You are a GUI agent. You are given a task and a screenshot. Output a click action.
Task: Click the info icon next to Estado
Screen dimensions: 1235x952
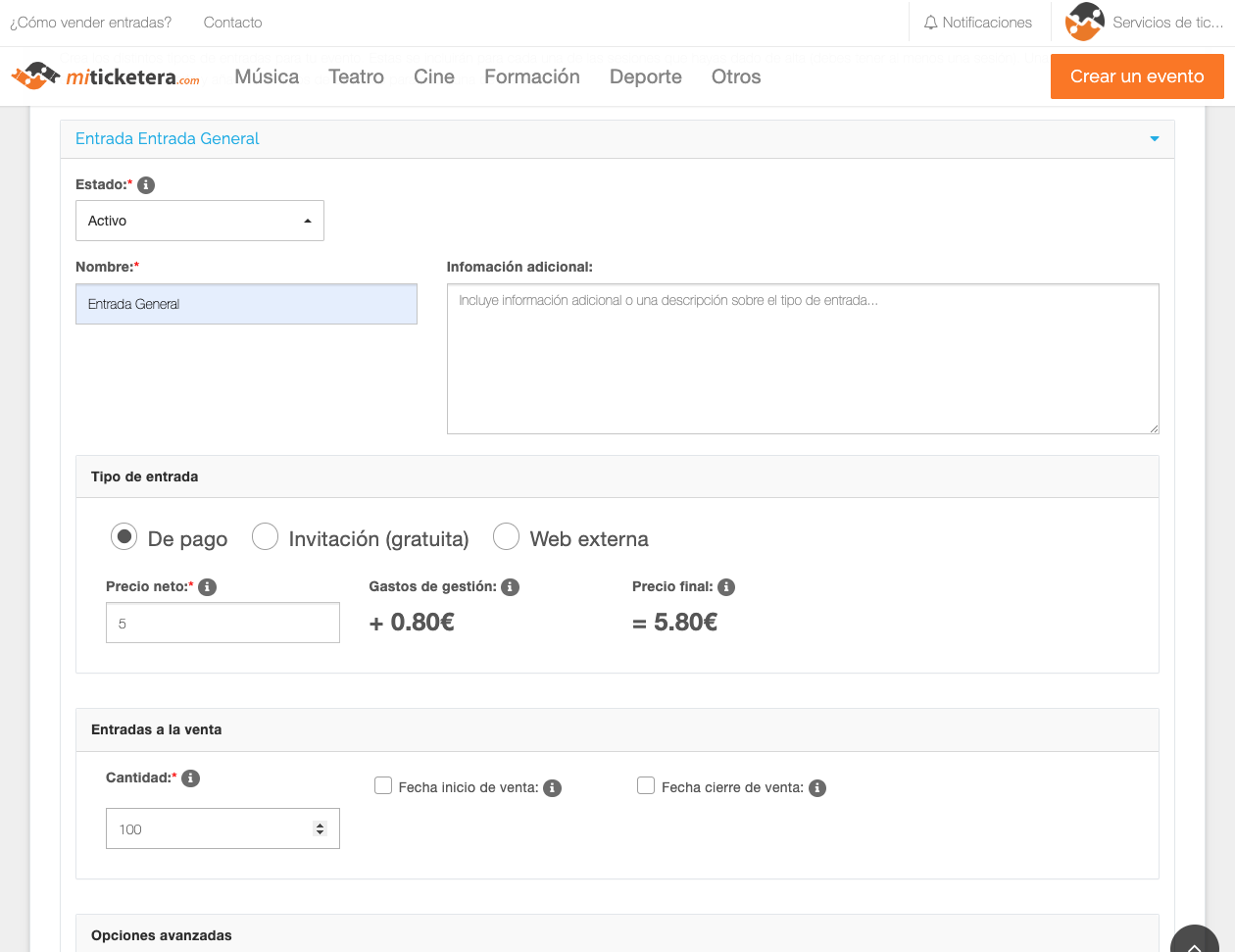146,185
